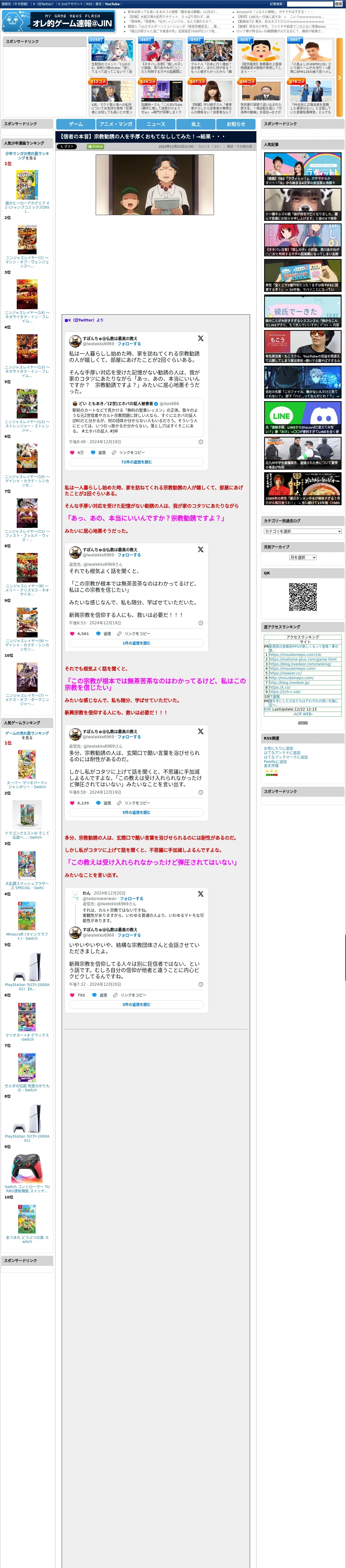This screenshot has height=1568, width=346.
Task: Click 1件の返信を読む button
Action: [137, 643]
